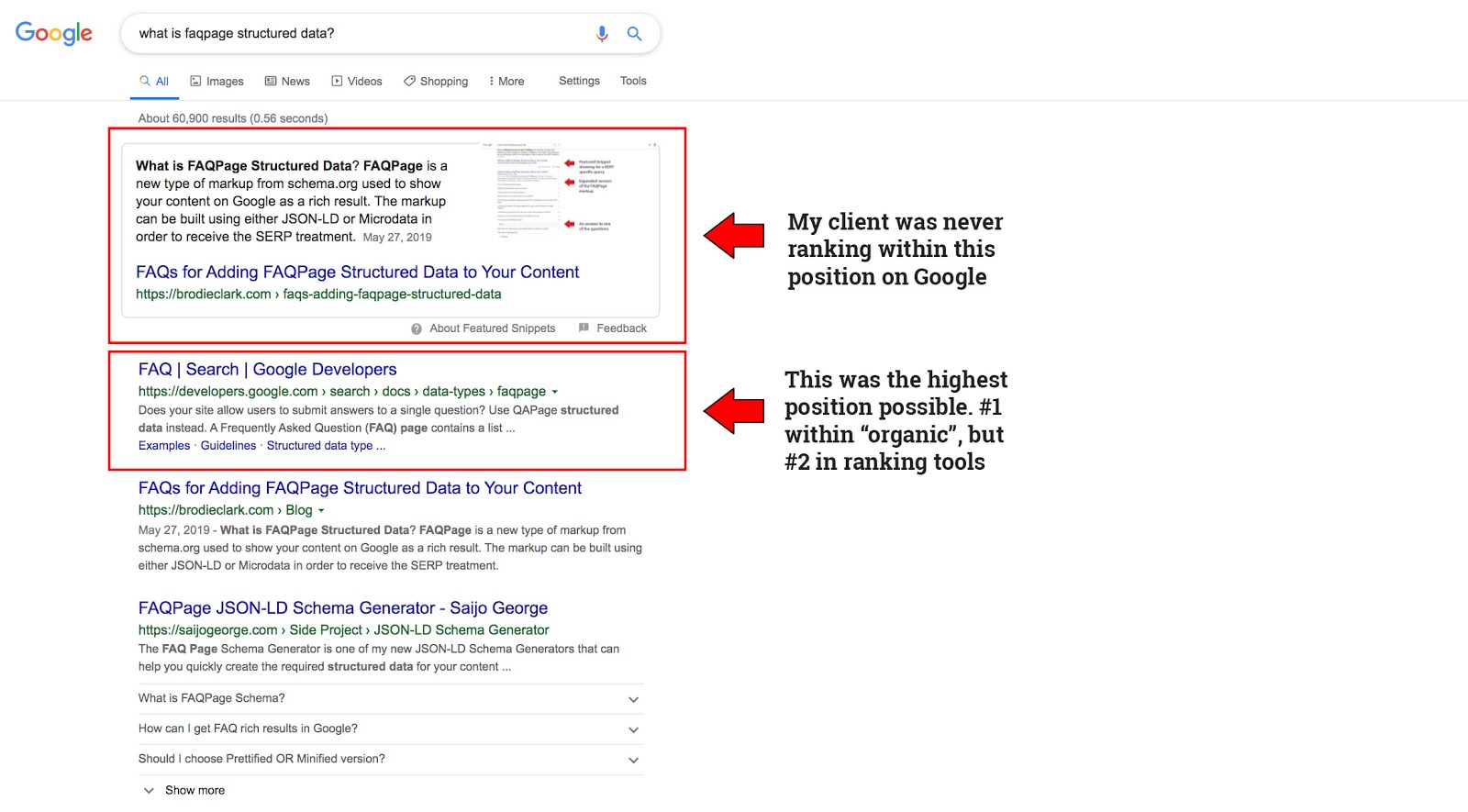This screenshot has width=1468, height=812.
Task: Open the FAQ | Search | Google Developers result
Action: click(x=267, y=369)
